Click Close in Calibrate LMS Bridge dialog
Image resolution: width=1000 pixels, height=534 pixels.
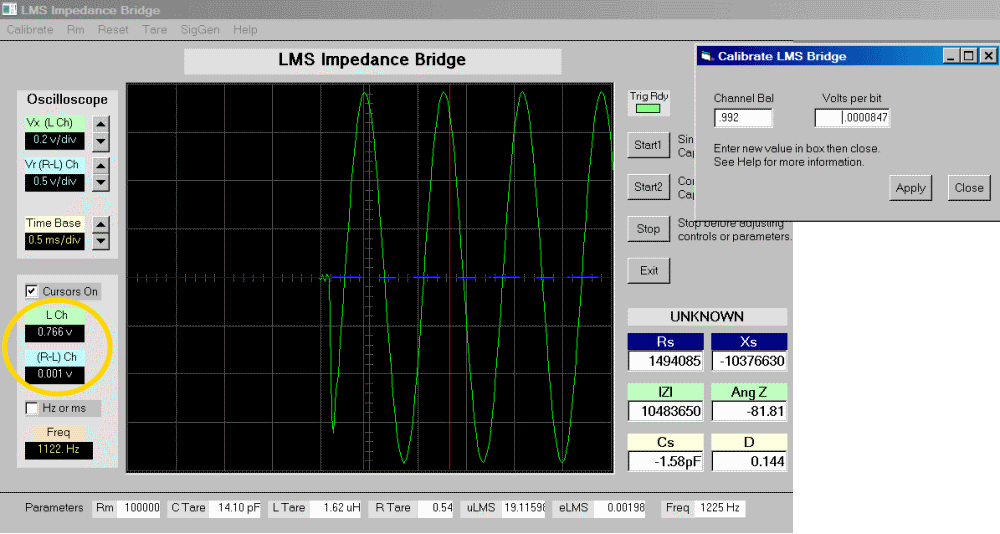coord(969,188)
